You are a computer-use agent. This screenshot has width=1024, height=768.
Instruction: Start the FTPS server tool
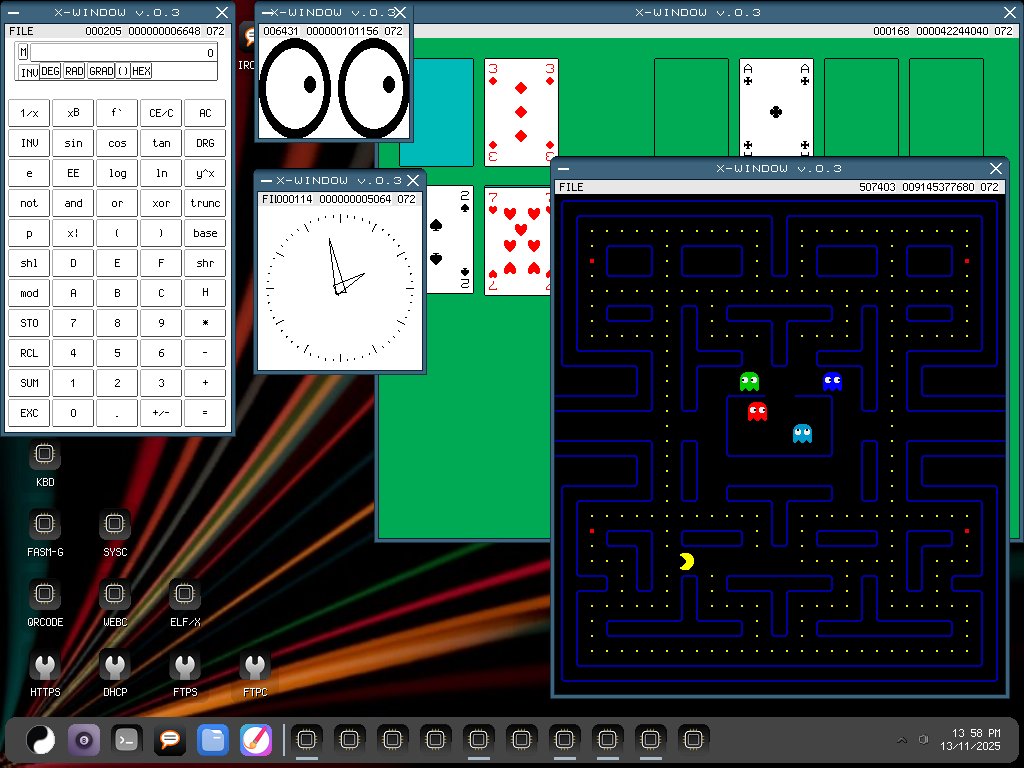click(184, 664)
